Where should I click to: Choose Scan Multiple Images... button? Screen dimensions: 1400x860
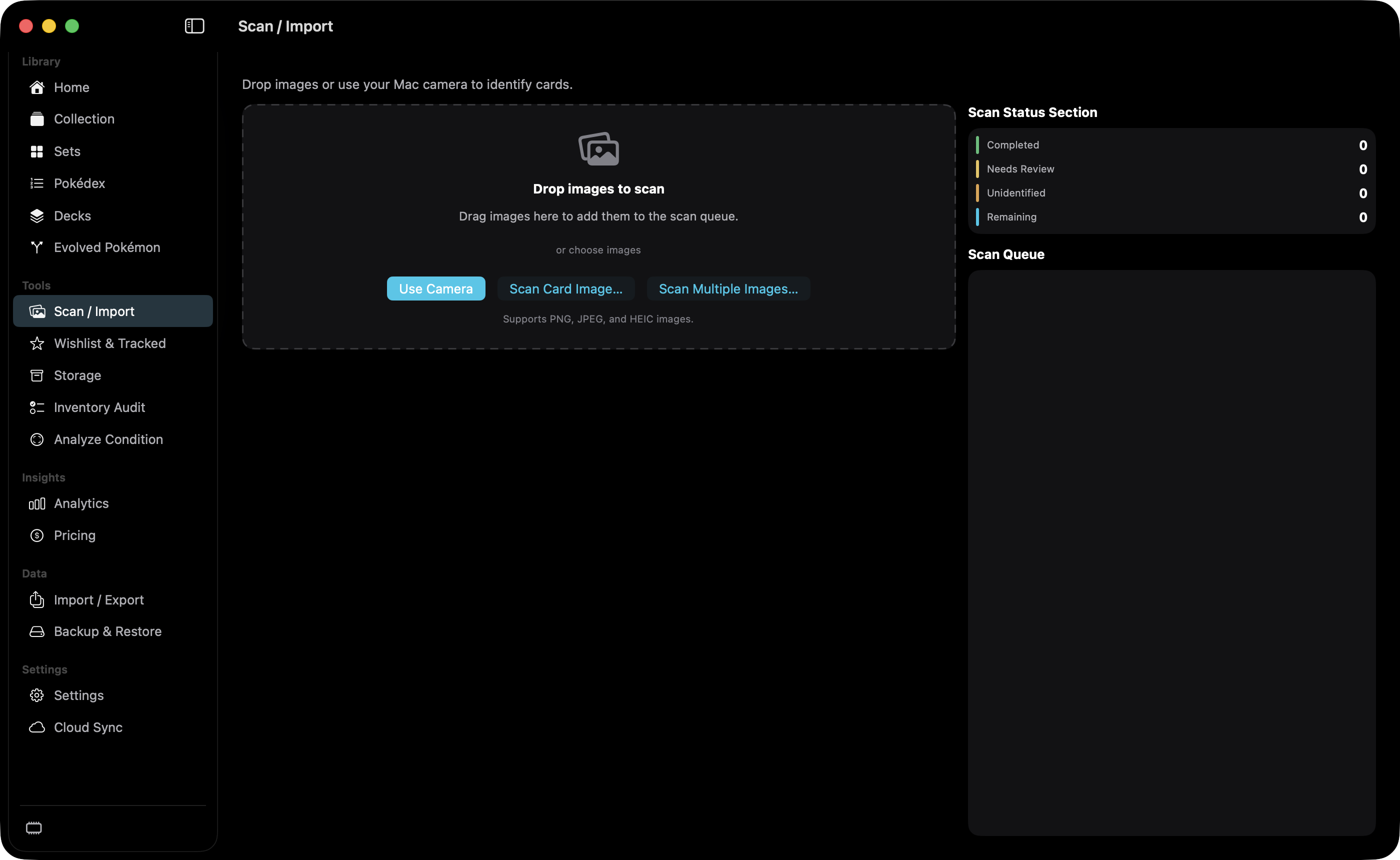click(x=728, y=289)
